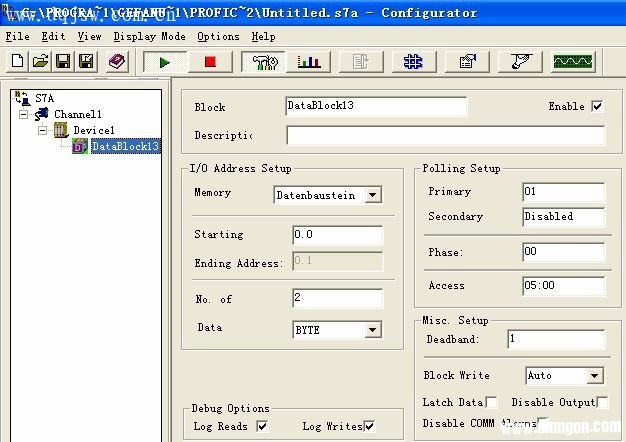
Task: Open the Data type BYTE dropdown
Action: (373, 330)
